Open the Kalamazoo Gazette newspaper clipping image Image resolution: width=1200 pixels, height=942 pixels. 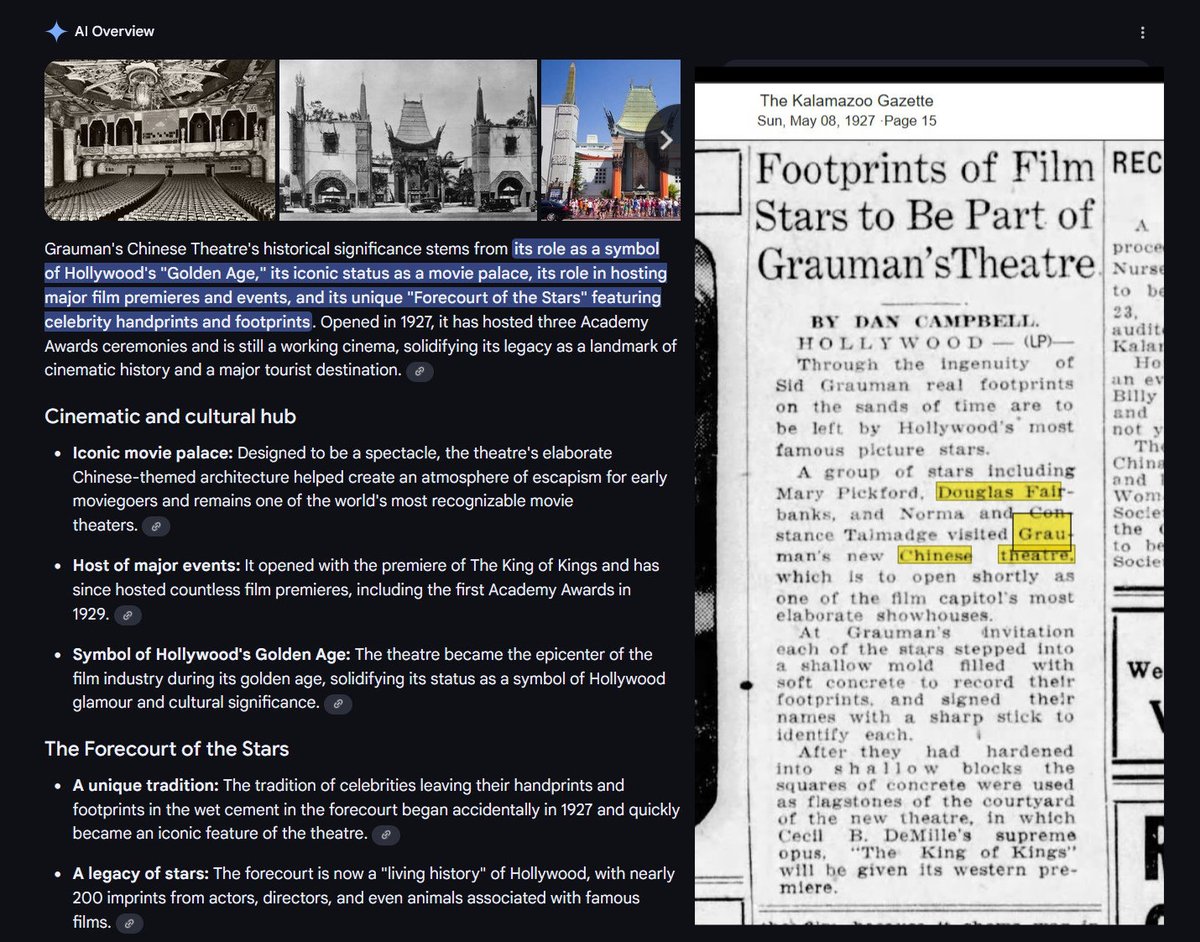point(929,495)
